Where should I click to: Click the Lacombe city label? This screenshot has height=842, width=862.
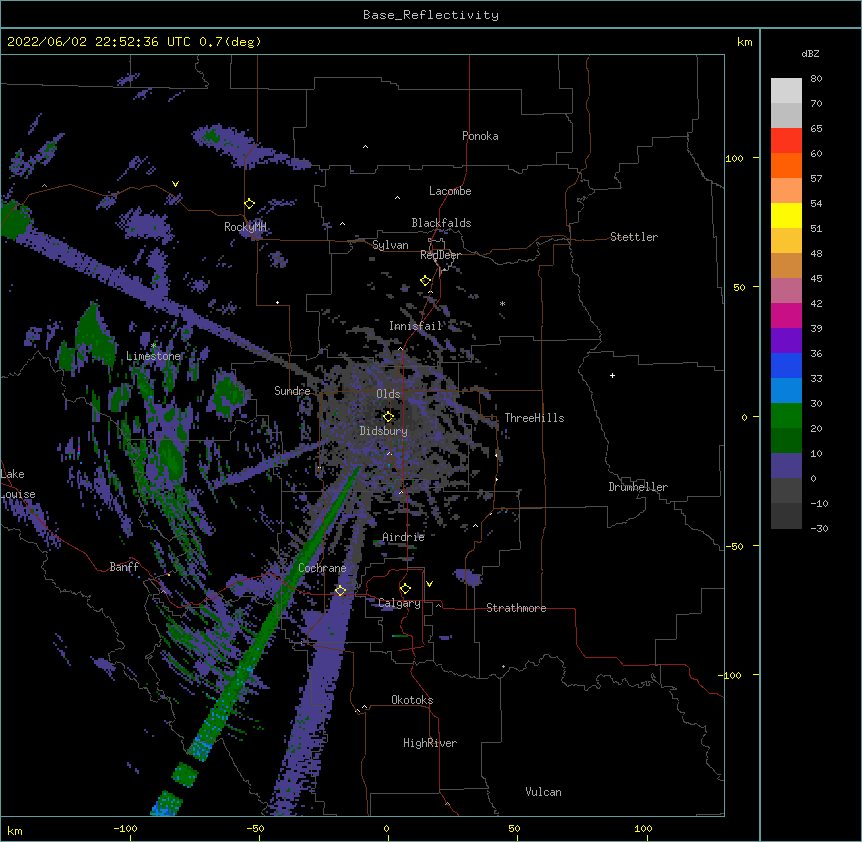450,191
